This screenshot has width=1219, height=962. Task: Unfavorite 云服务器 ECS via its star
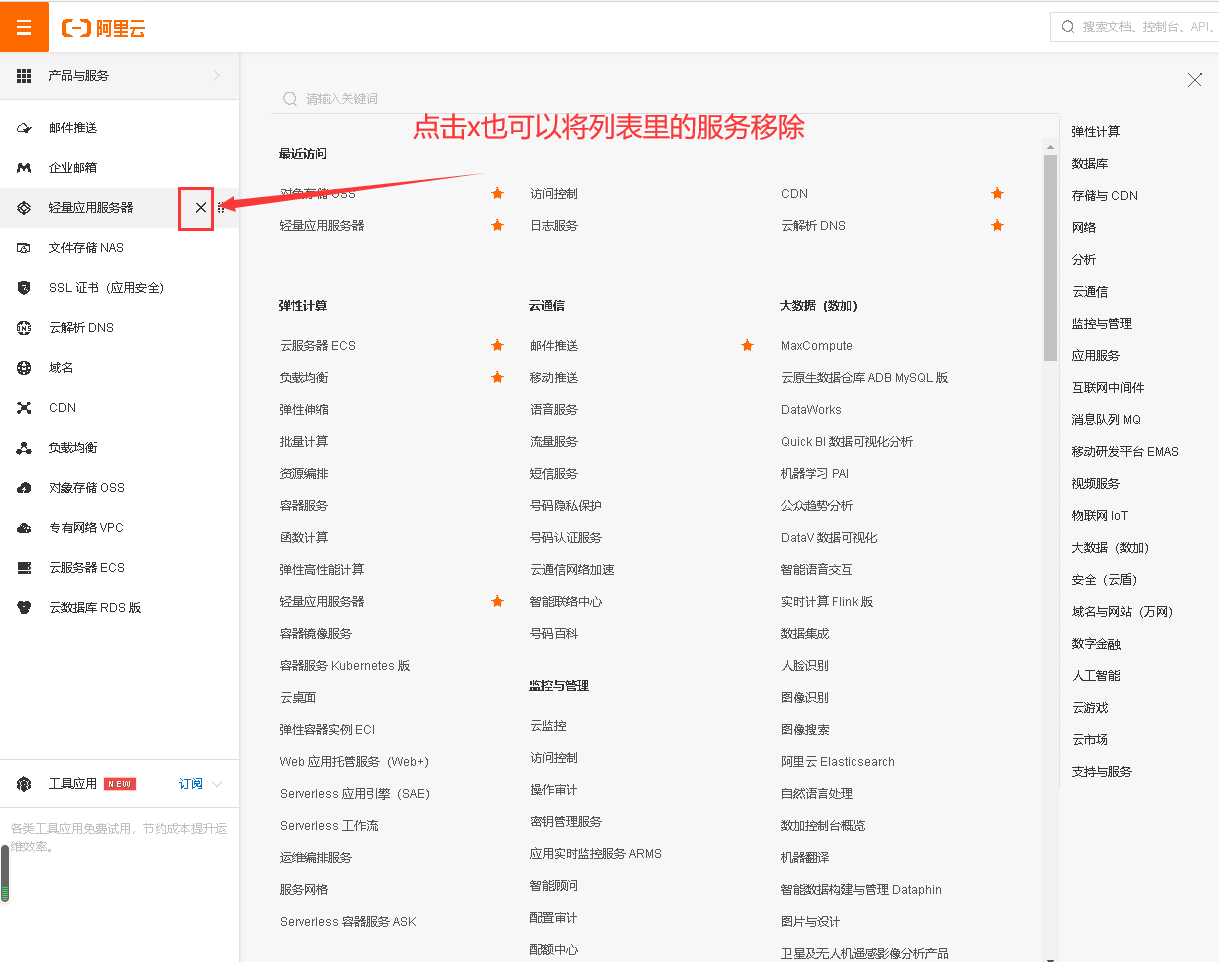point(497,346)
